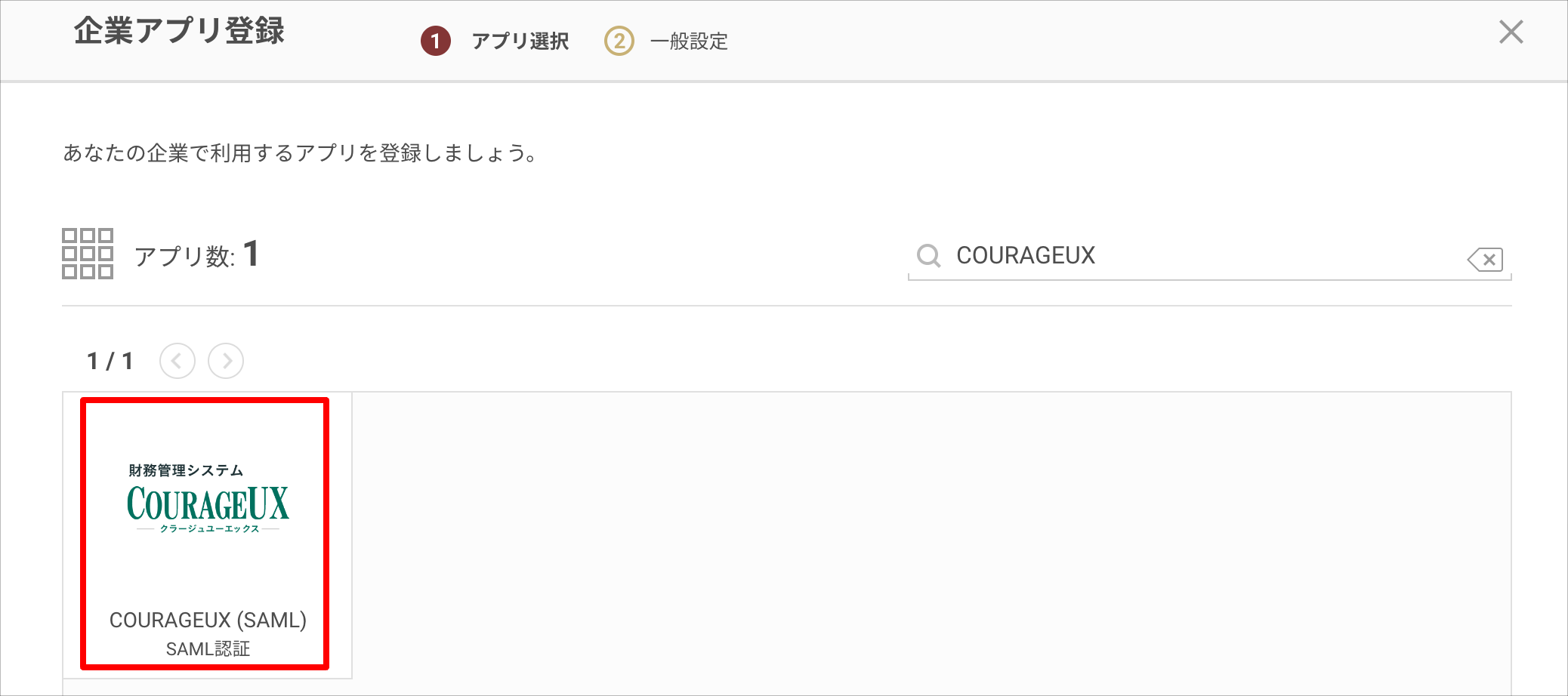Click the アプリ数 count label
Image resolution: width=1568 pixels, height=696 pixels.
[x=197, y=254]
